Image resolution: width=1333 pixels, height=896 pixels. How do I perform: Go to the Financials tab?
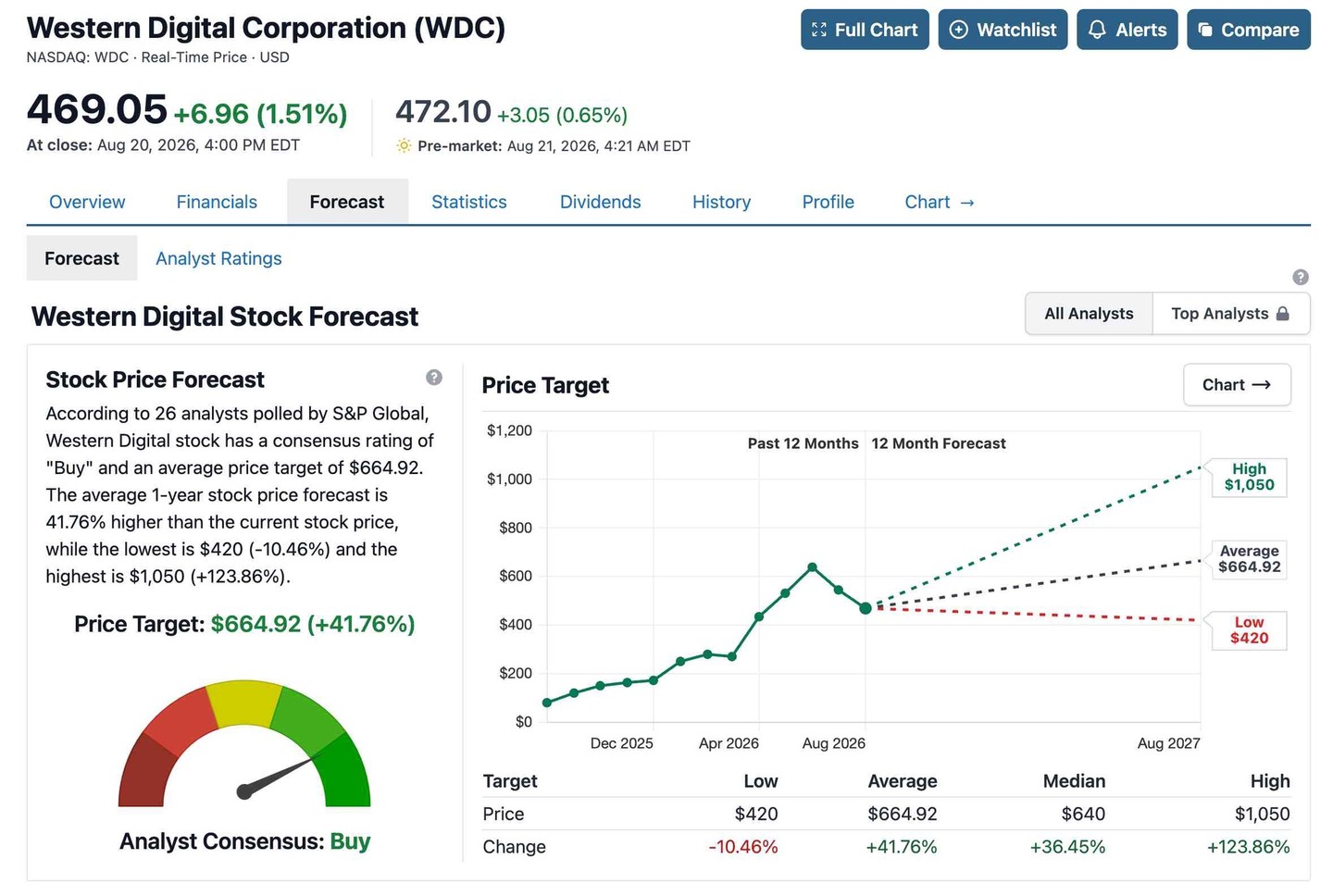(217, 202)
